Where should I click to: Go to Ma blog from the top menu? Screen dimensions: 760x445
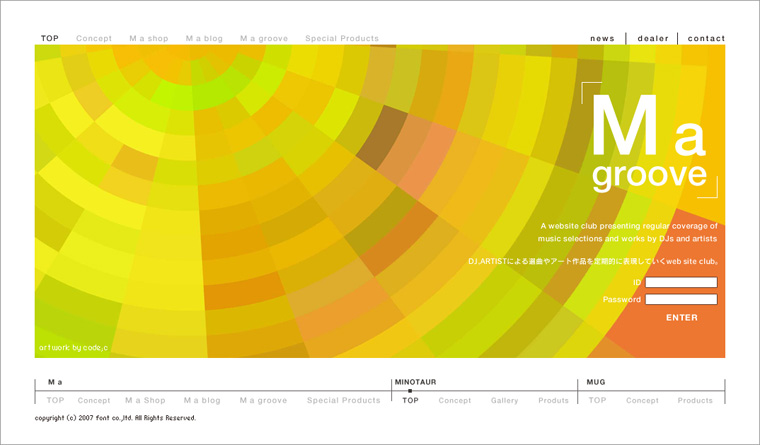[x=204, y=39]
